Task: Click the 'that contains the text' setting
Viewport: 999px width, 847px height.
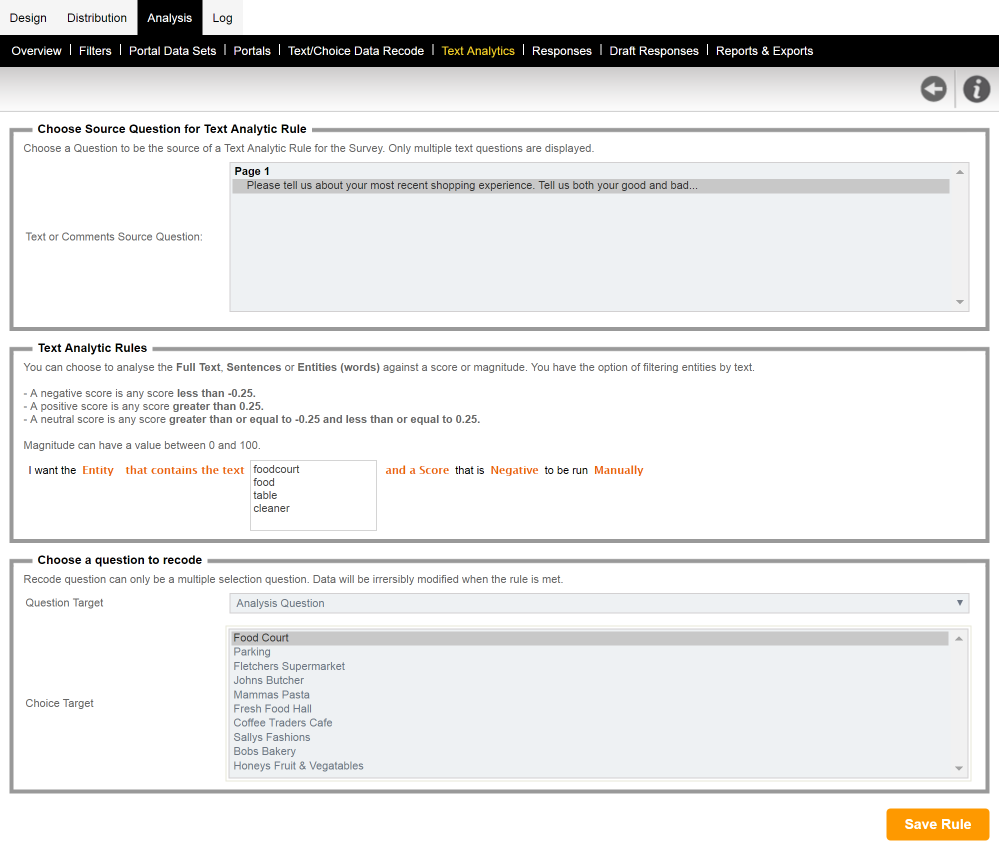Action: (184, 470)
